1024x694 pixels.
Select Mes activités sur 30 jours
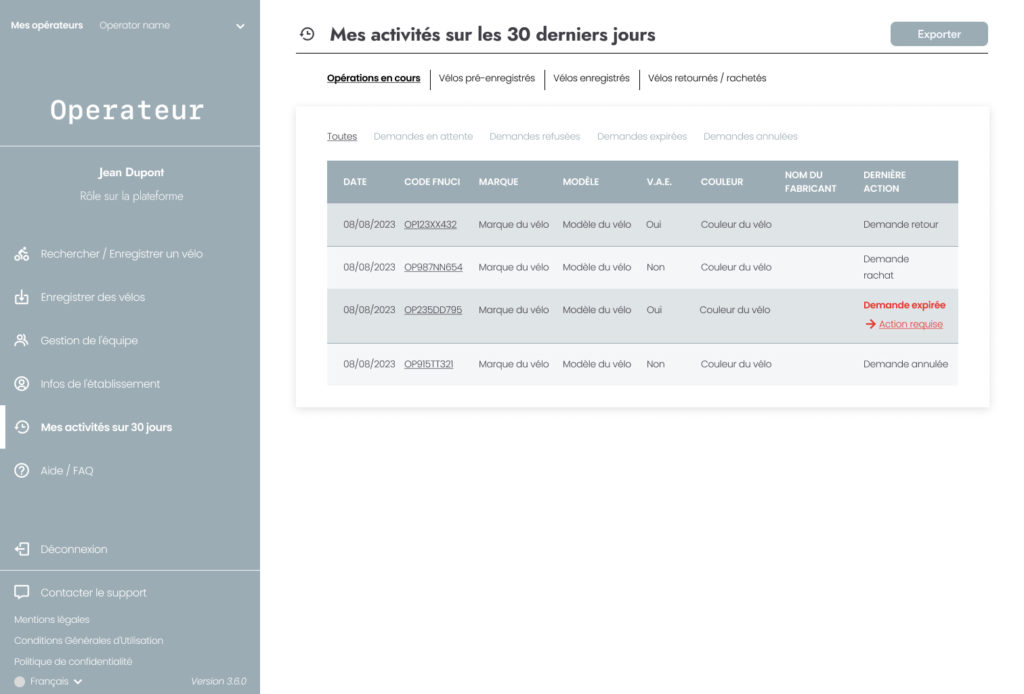point(106,427)
